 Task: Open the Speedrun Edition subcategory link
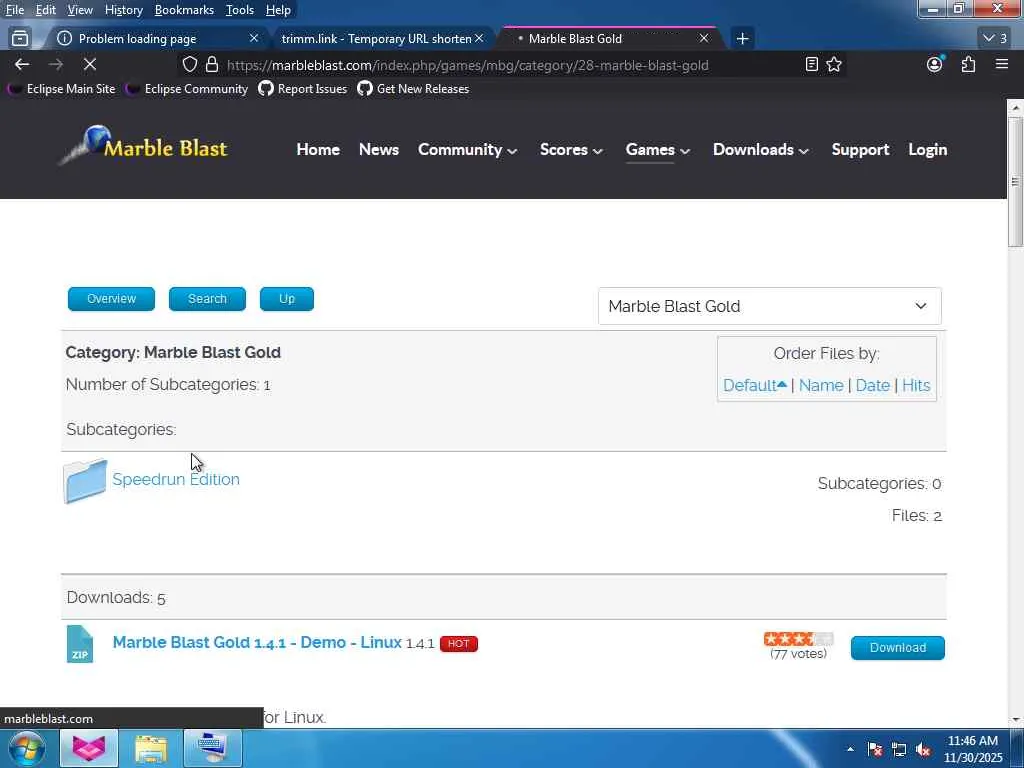[x=176, y=479]
